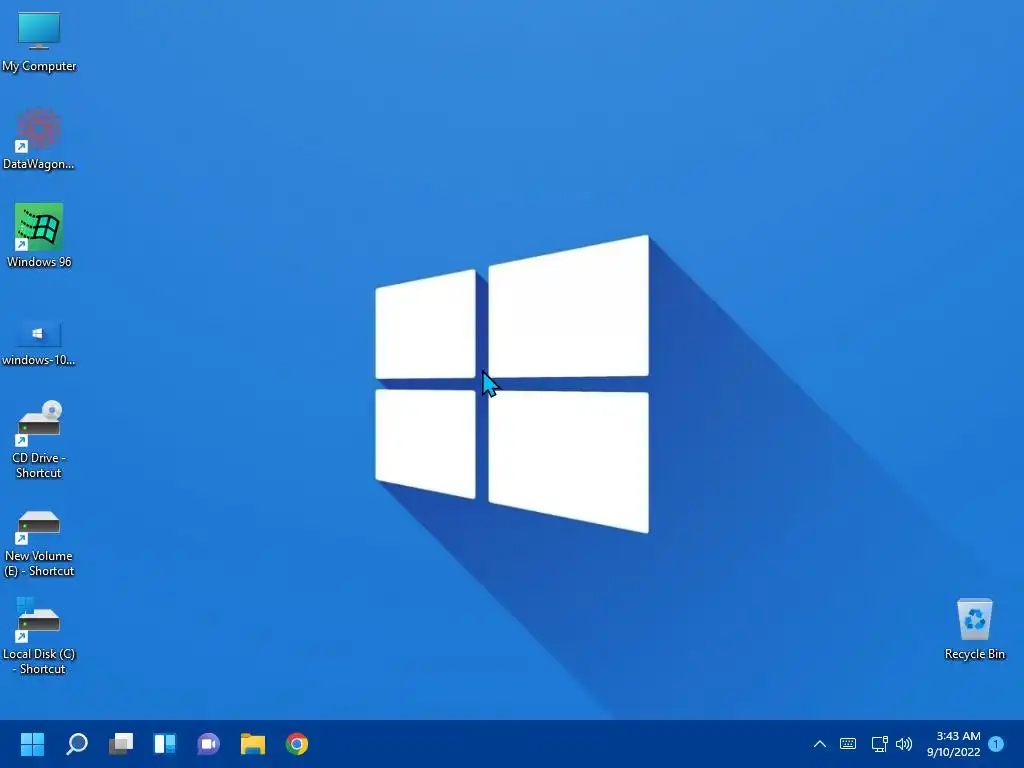Screen dimensions: 1024x768
Task: Select the My Computer desktop icon
Action: coord(39,31)
